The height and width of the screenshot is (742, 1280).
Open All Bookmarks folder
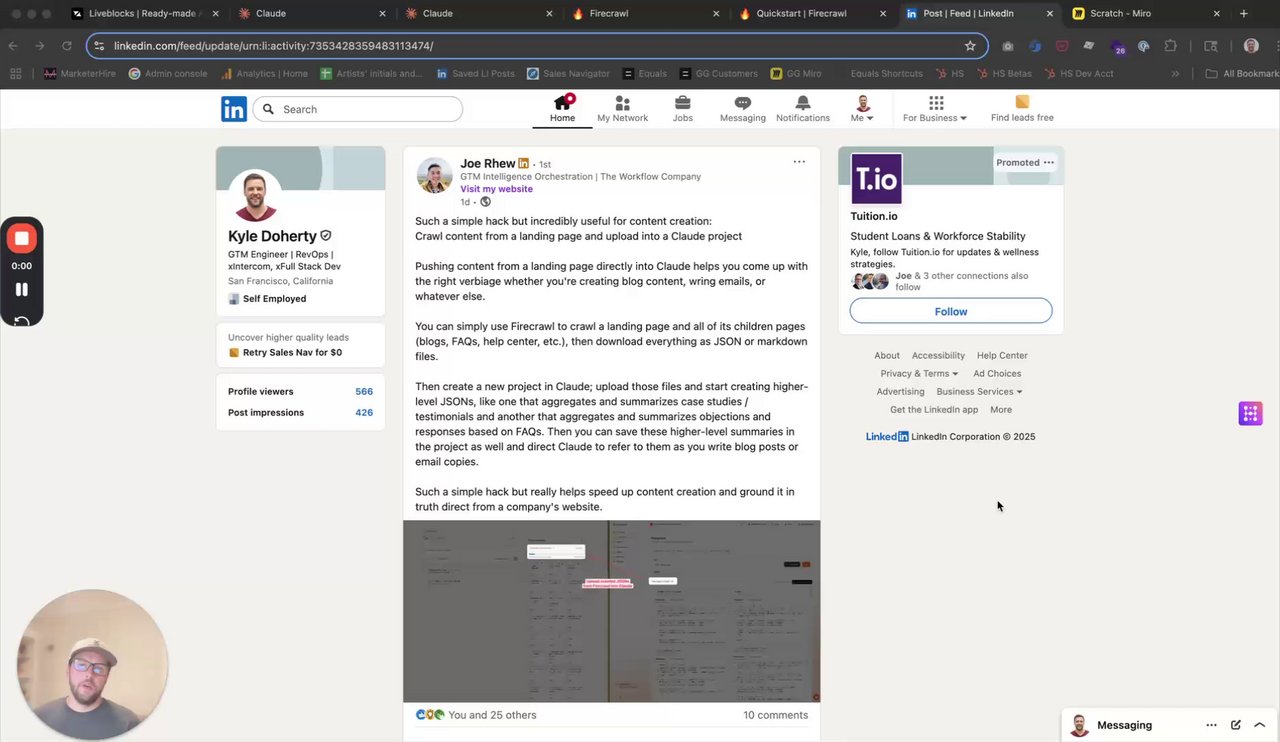[1242, 73]
